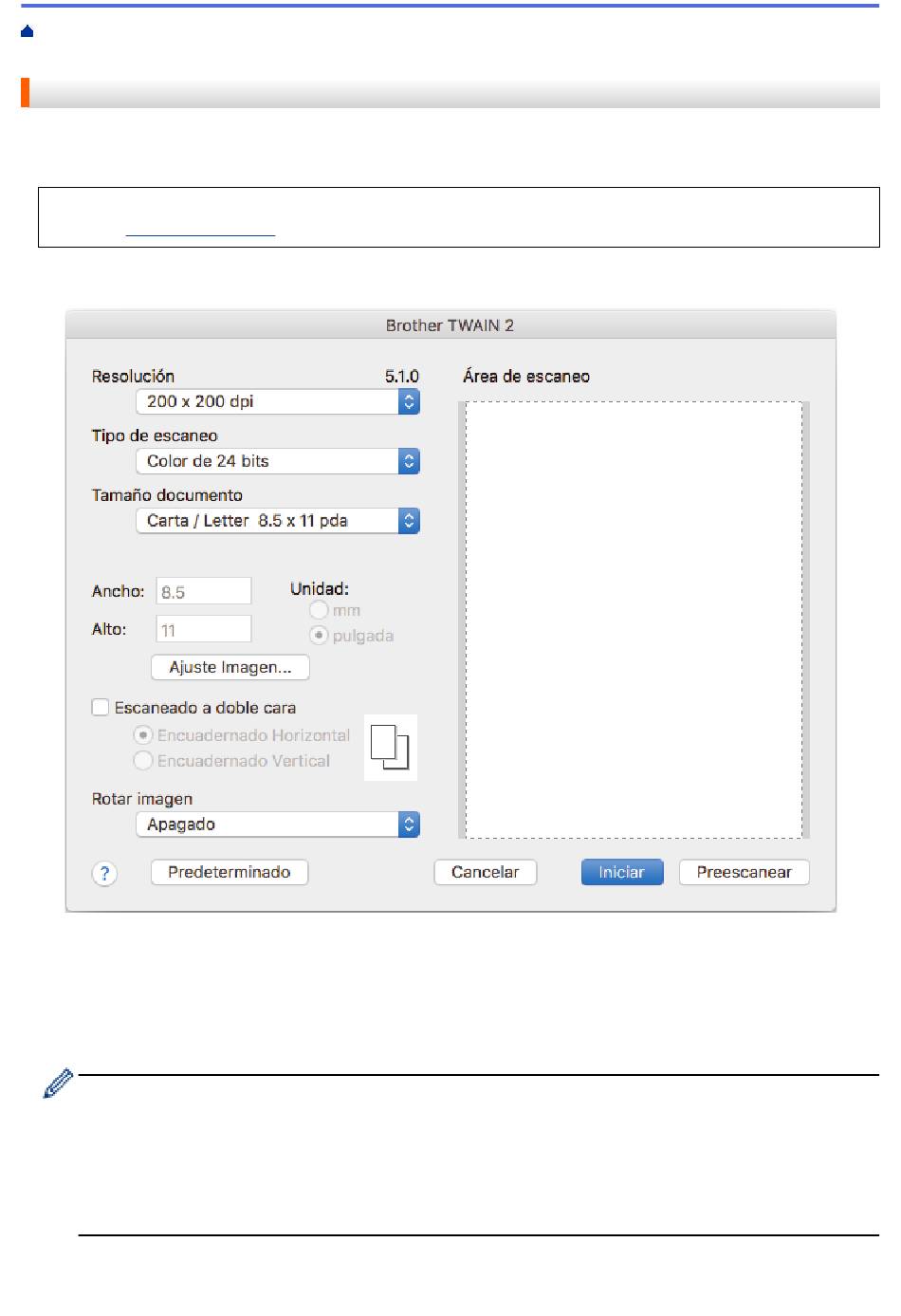This screenshot has height=1316, width=901.
Task: Click the double-sided page preview icon
Action: 390,748
